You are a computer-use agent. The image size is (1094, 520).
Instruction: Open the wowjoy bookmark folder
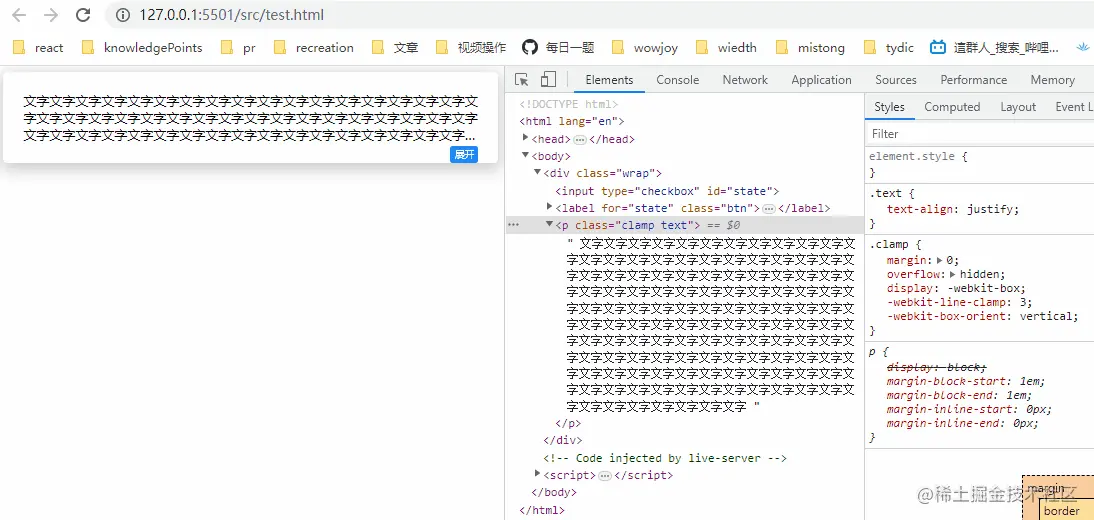coord(645,47)
